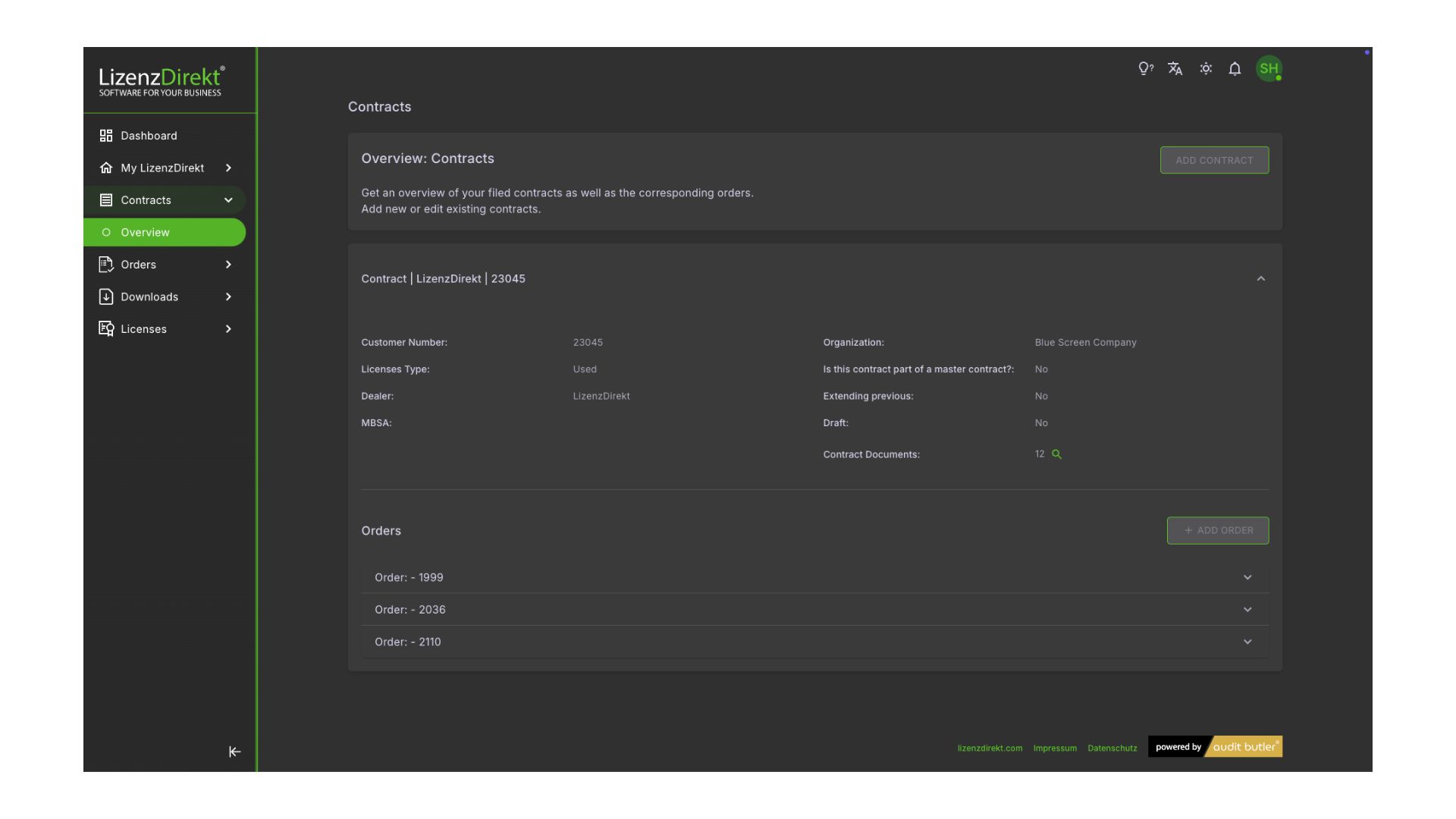Image resolution: width=1456 pixels, height=819 pixels.
Task: Select Overview under Contracts
Action: coord(145,233)
